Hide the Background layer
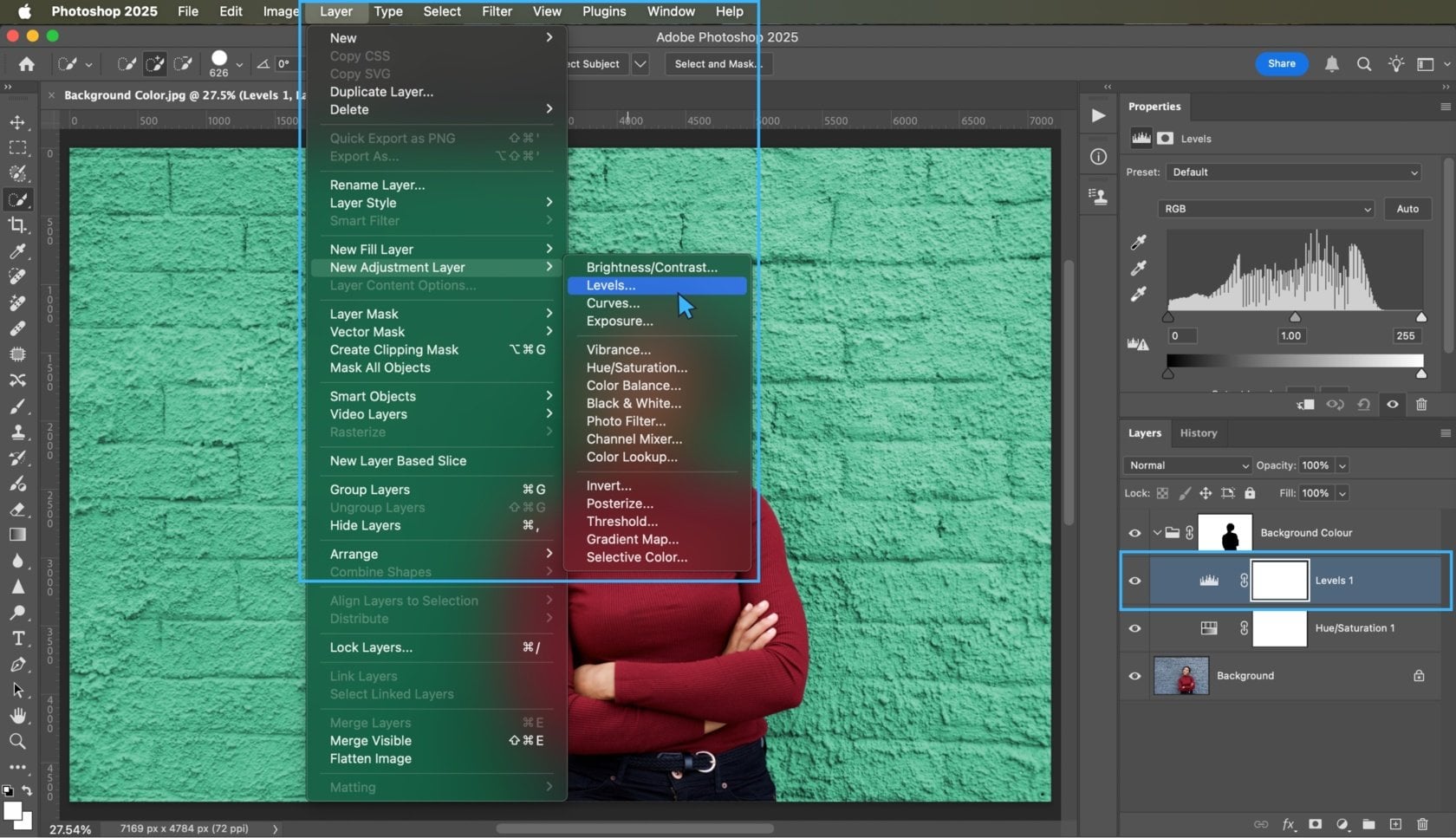Screen dimensions: 1456x838 coord(1134,676)
